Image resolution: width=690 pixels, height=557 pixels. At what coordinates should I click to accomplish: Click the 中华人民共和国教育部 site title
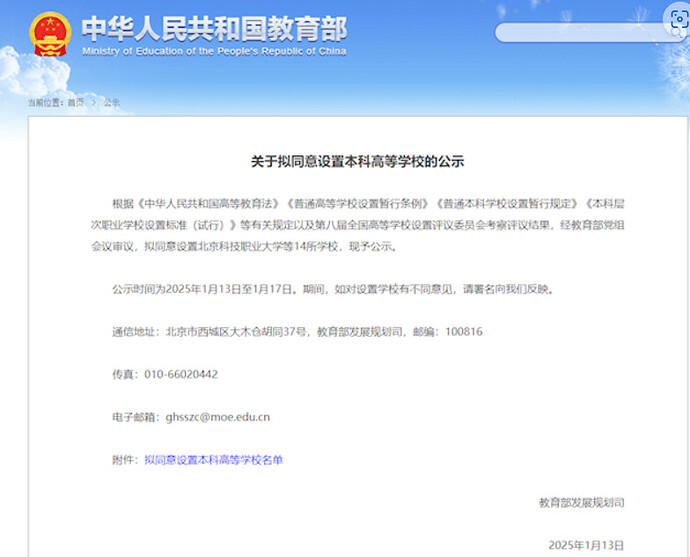click(215, 29)
